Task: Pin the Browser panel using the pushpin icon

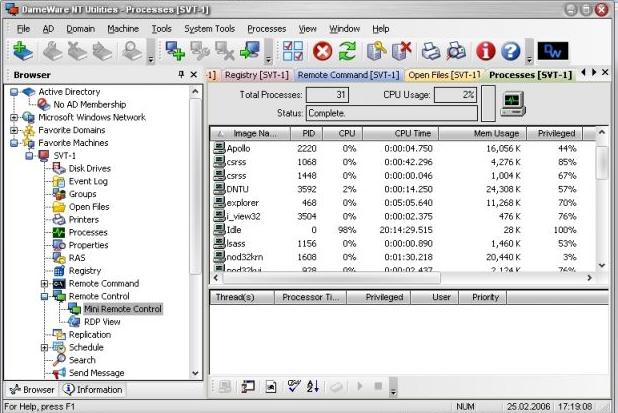Action: (x=181, y=74)
